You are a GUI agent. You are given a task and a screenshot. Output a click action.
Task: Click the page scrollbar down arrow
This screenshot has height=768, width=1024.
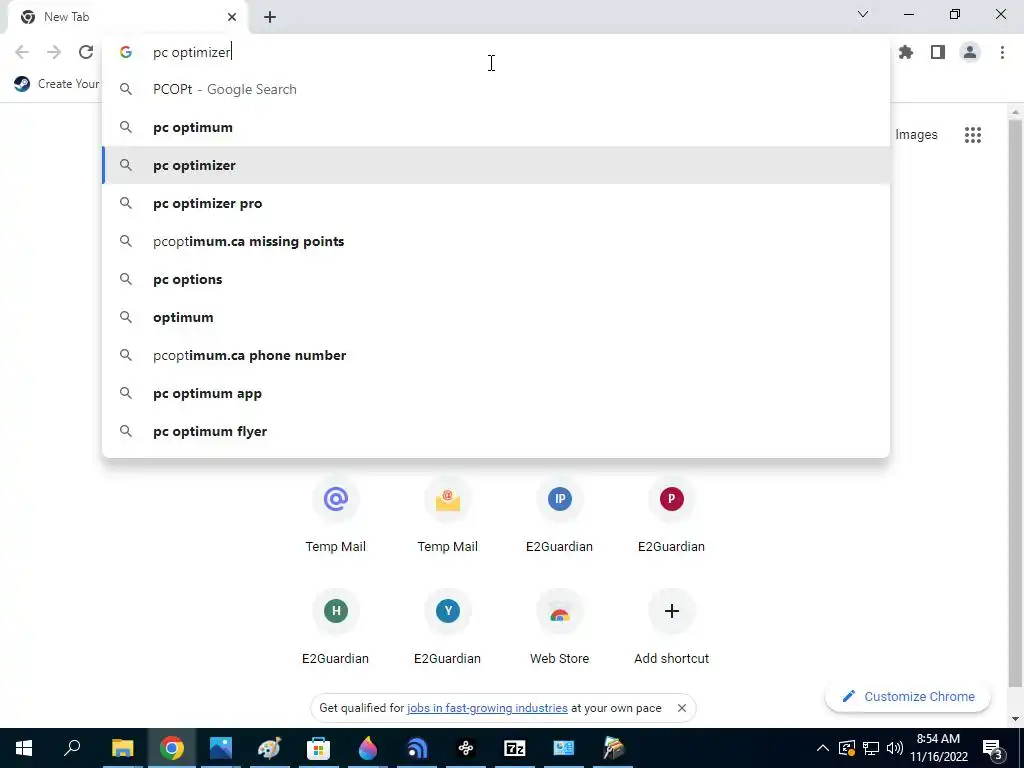1016,719
